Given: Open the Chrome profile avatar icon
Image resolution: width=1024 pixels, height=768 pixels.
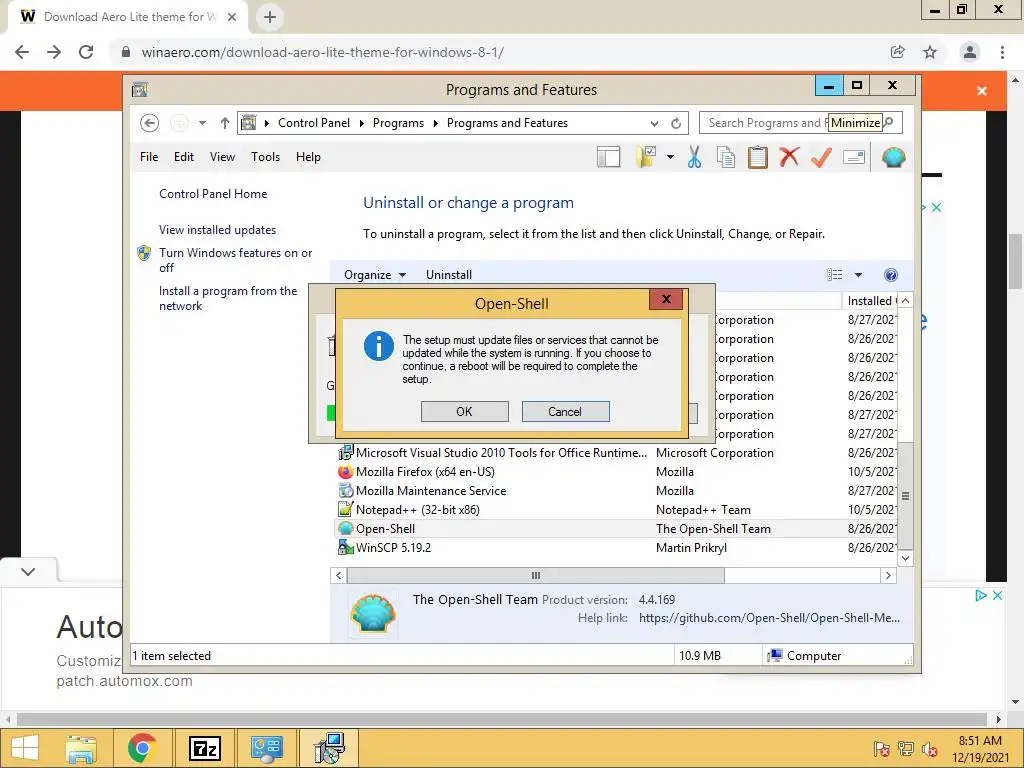Looking at the screenshot, I should (970, 52).
